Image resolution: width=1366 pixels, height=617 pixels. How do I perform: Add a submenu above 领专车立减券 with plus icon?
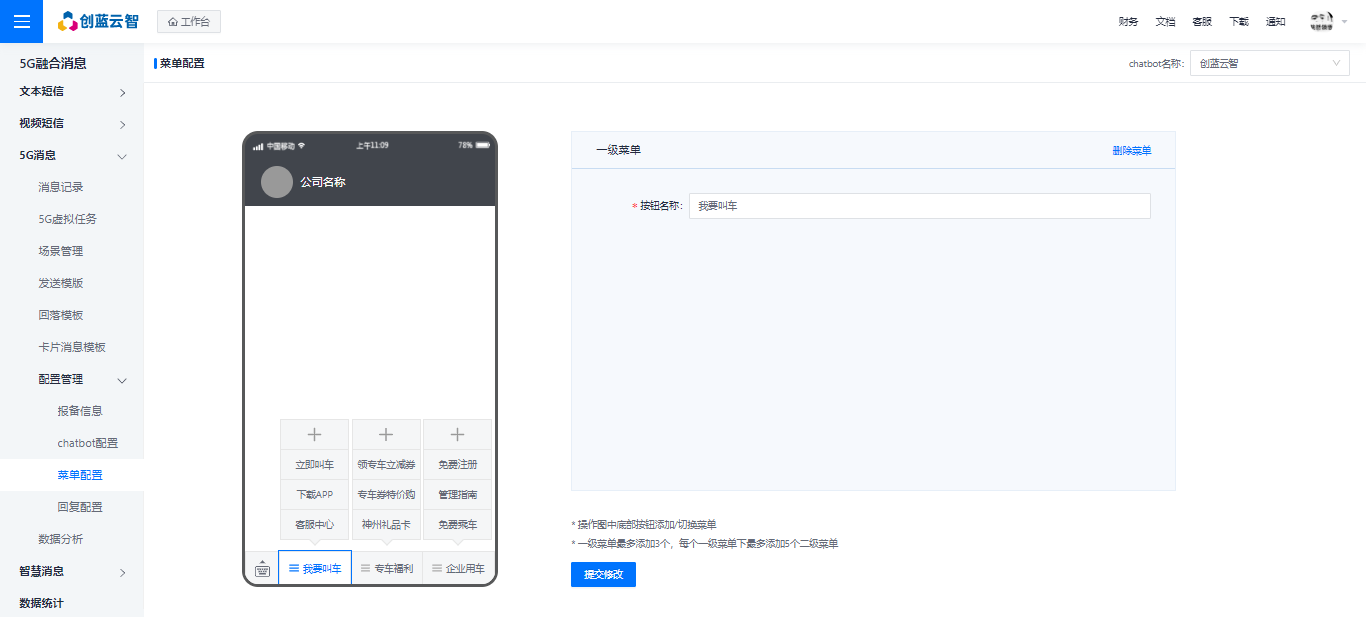click(x=386, y=435)
